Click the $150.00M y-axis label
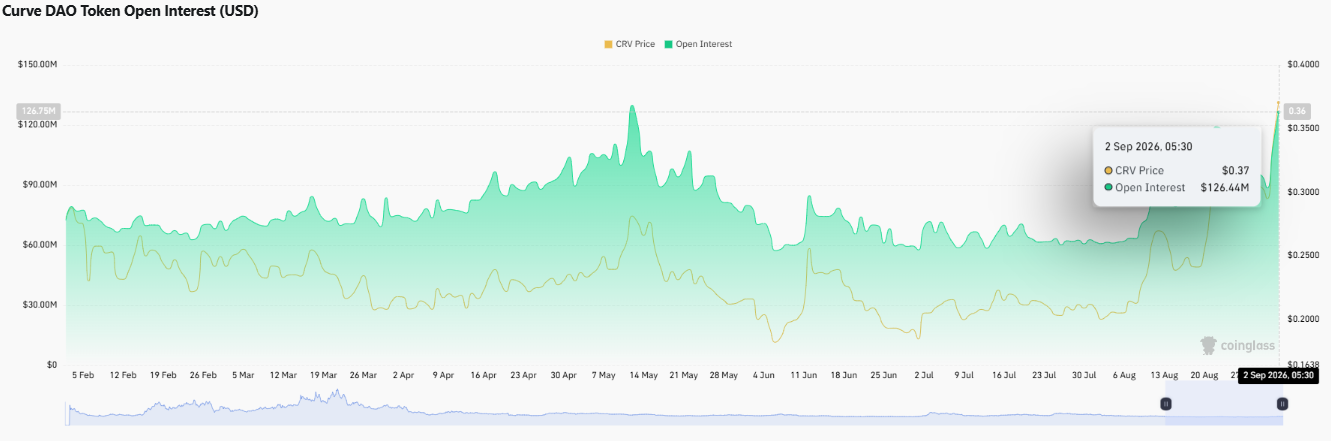This screenshot has height=441, width=1331. click(x=38, y=64)
